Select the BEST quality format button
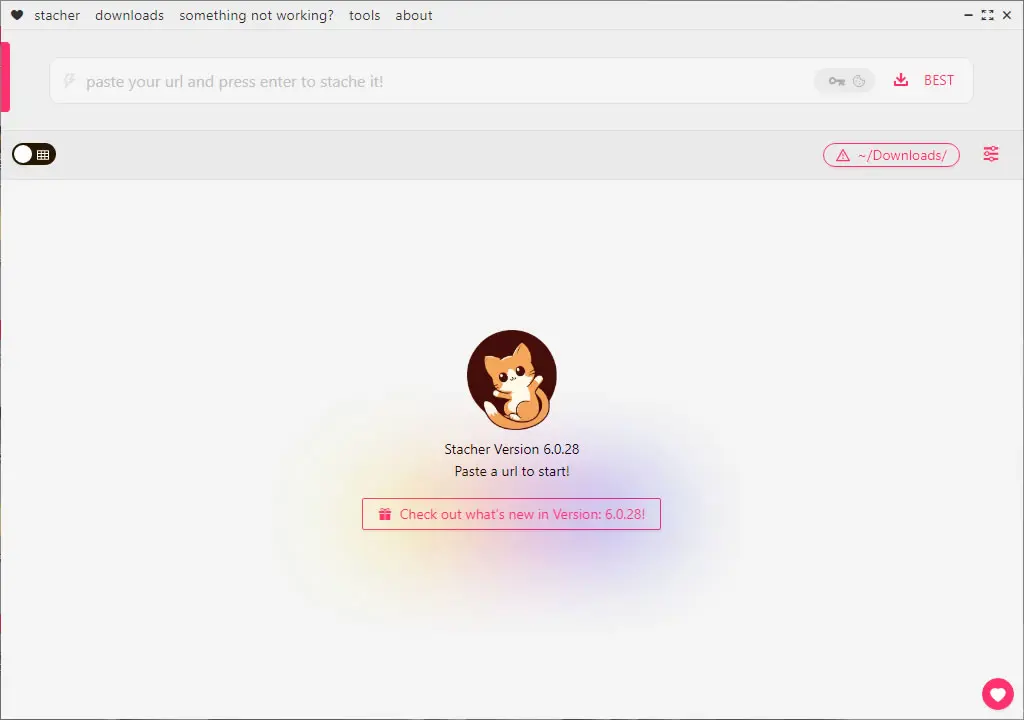This screenshot has width=1024, height=720. [x=938, y=80]
